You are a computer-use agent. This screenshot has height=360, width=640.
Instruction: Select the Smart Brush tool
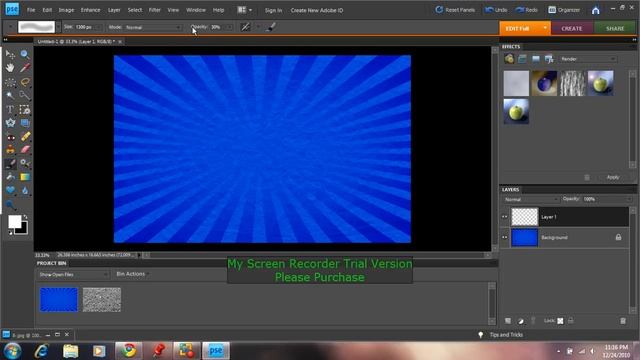tap(25, 164)
